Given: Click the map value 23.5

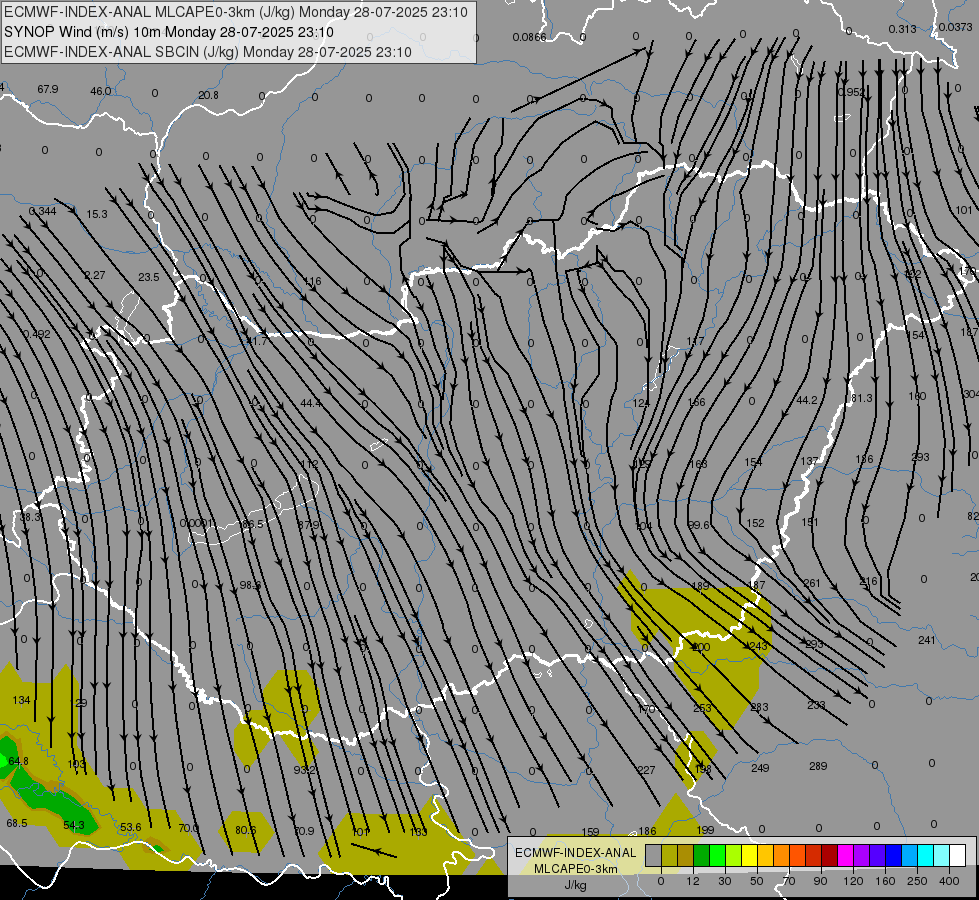Looking at the screenshot, I should coord(149,277).
